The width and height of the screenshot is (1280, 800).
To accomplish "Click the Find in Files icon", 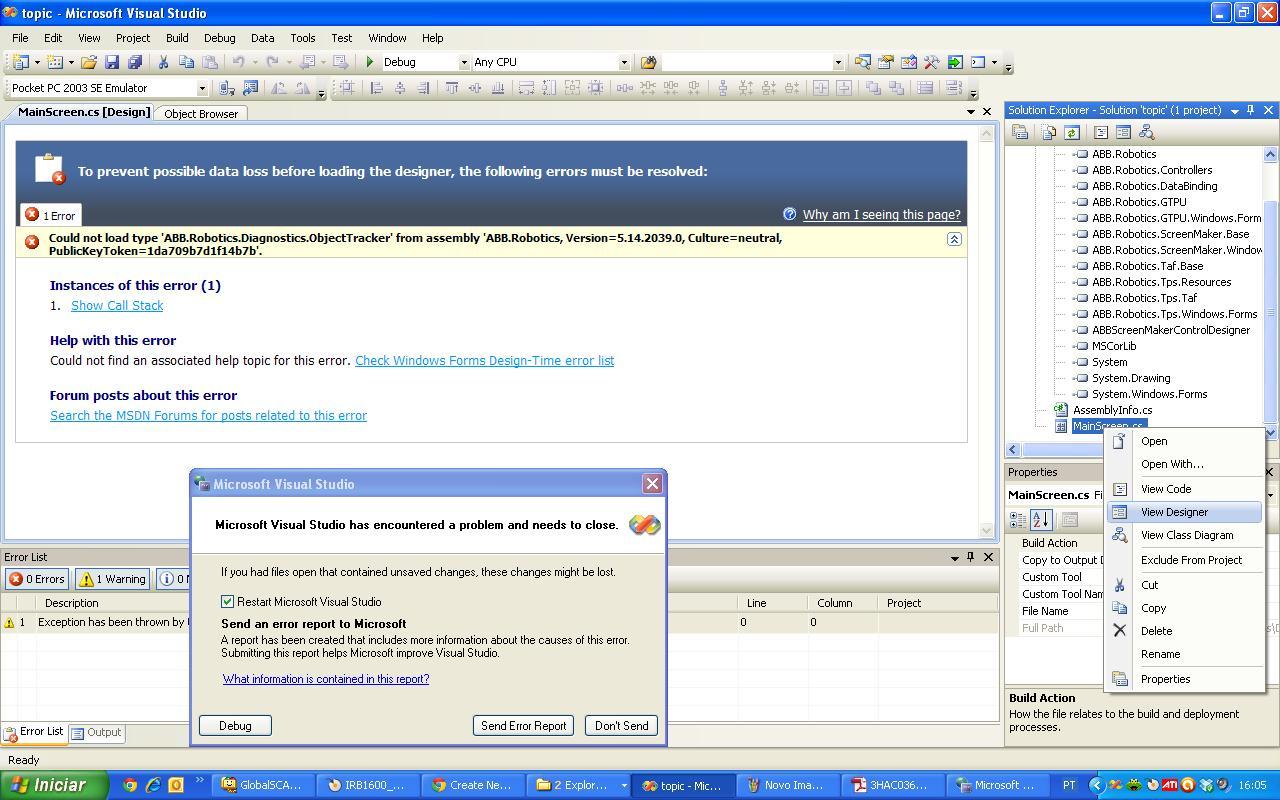I will (648, 62).
